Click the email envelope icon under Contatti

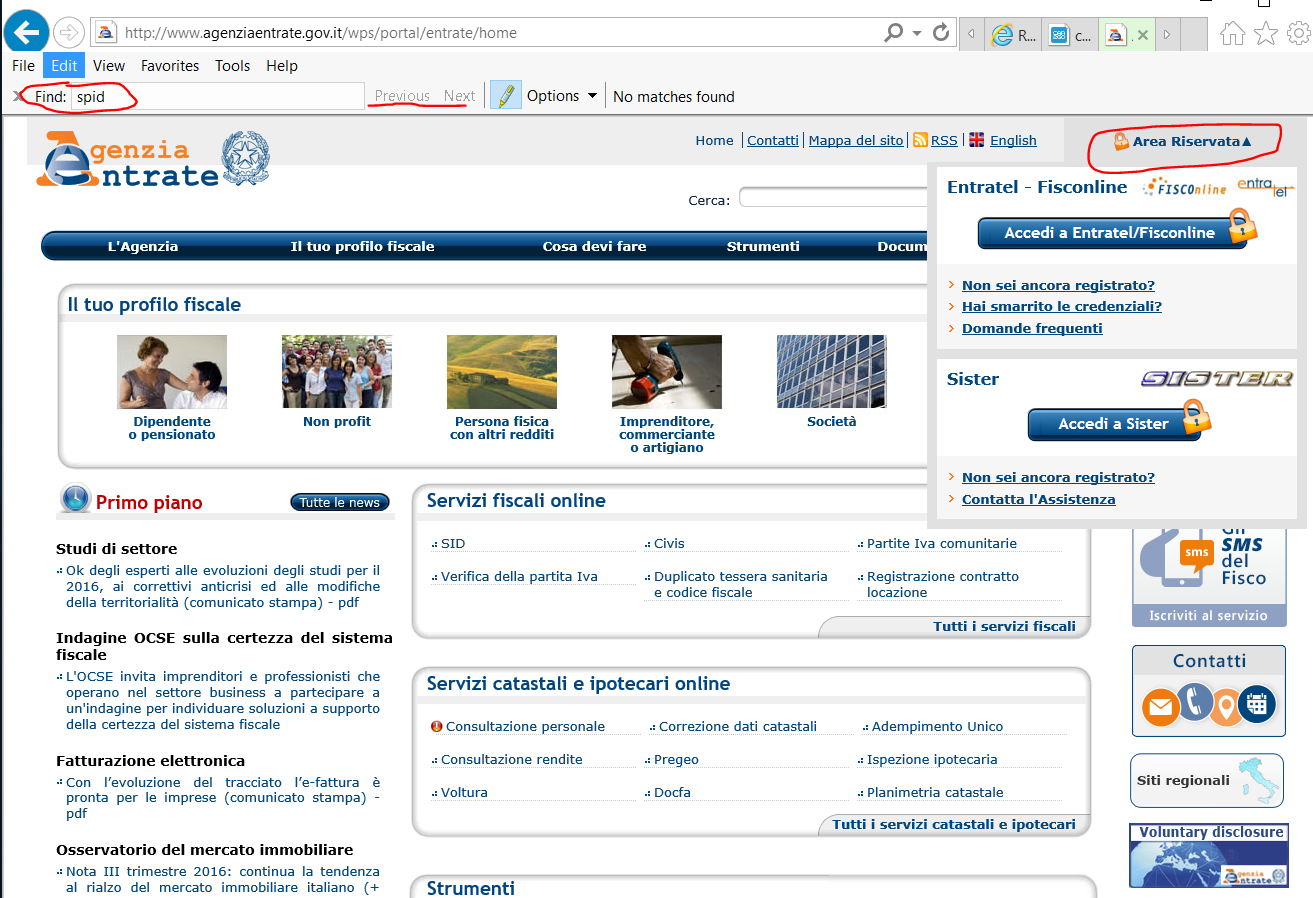pyautogui.click(x=1161, y=708)
